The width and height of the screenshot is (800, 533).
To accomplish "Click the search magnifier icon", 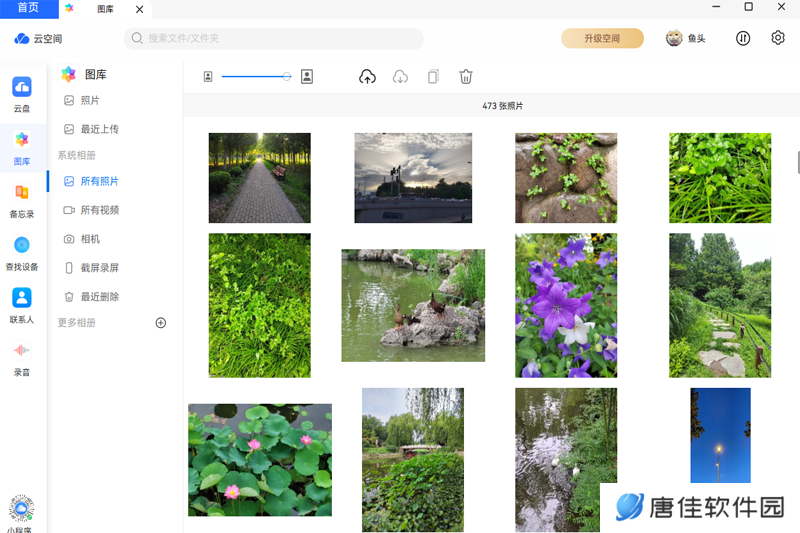I will (137, 38).
